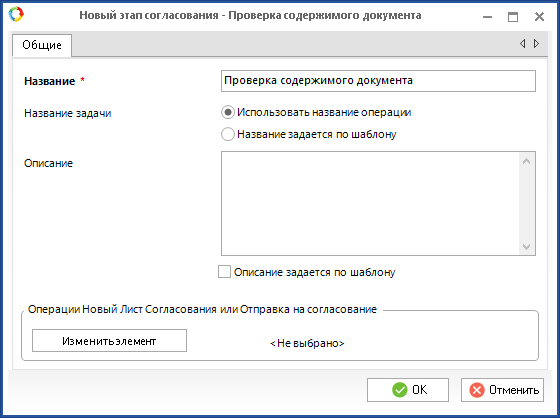Confirm the dialog with OK
This screenshot has height=418, width=560.
tap(408, 390)
